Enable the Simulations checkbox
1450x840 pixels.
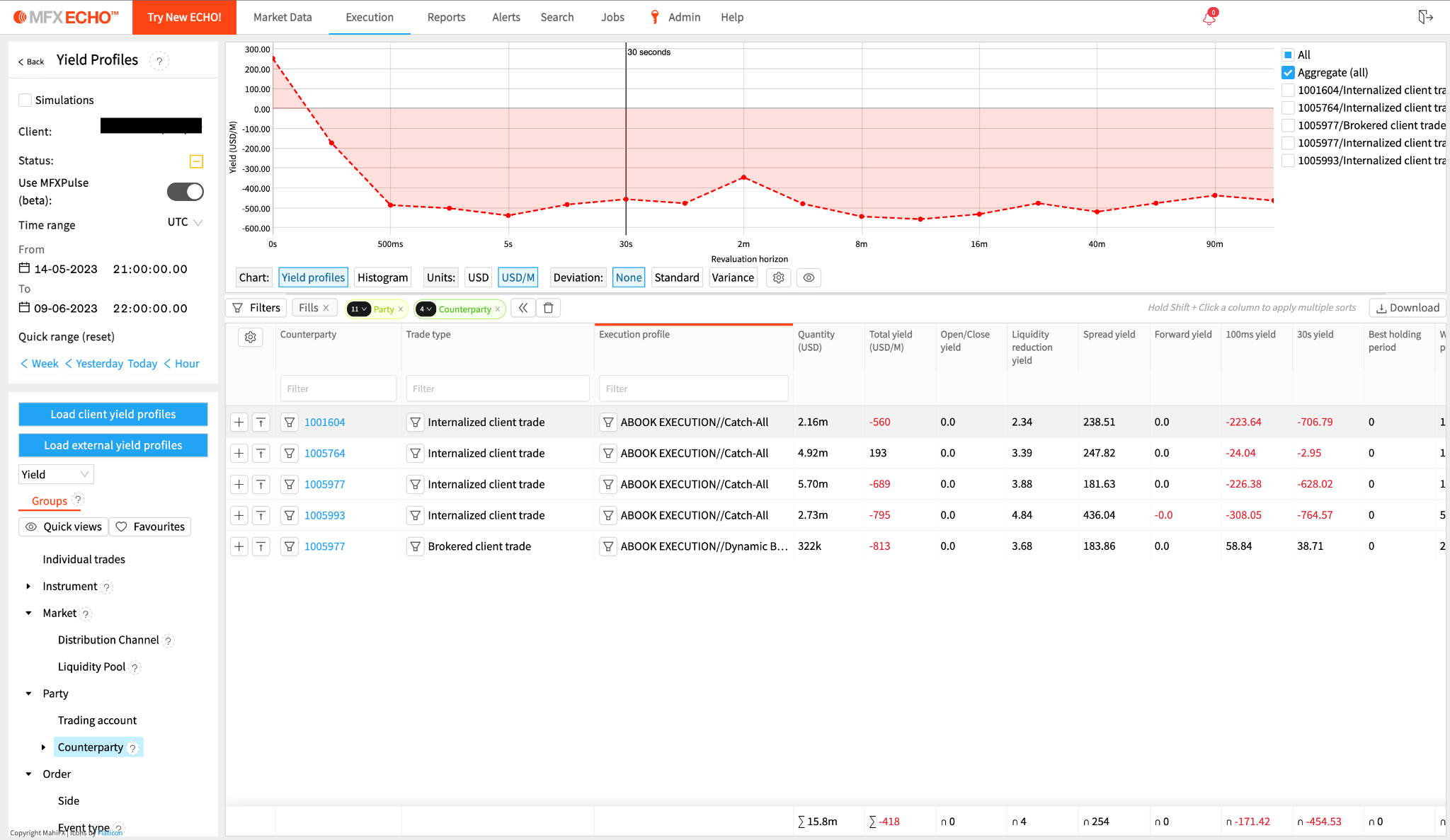click(25, 100)
